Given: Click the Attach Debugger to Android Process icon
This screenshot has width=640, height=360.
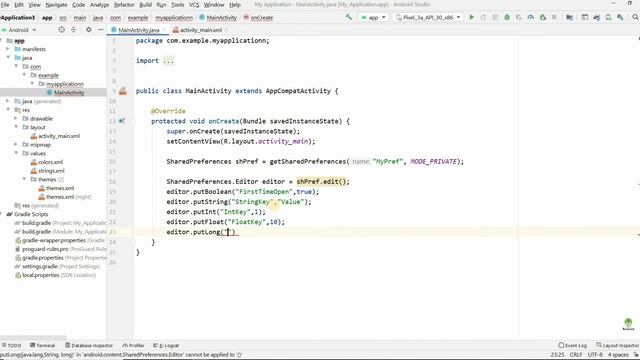Looking at the screenshot, I should (542, 17).
